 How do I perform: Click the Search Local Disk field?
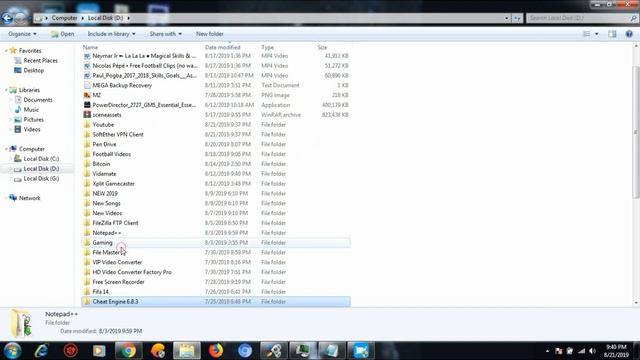pos(581,18)
